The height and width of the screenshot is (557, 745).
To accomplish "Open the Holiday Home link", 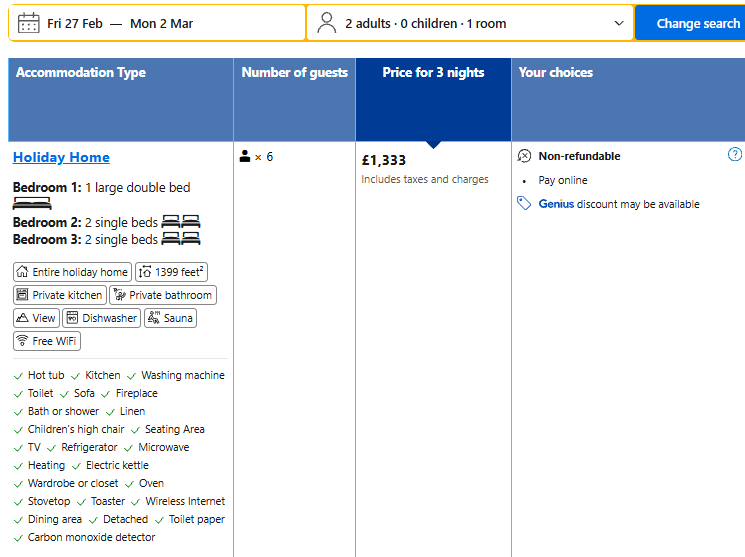I will click(x=61, y=157).
